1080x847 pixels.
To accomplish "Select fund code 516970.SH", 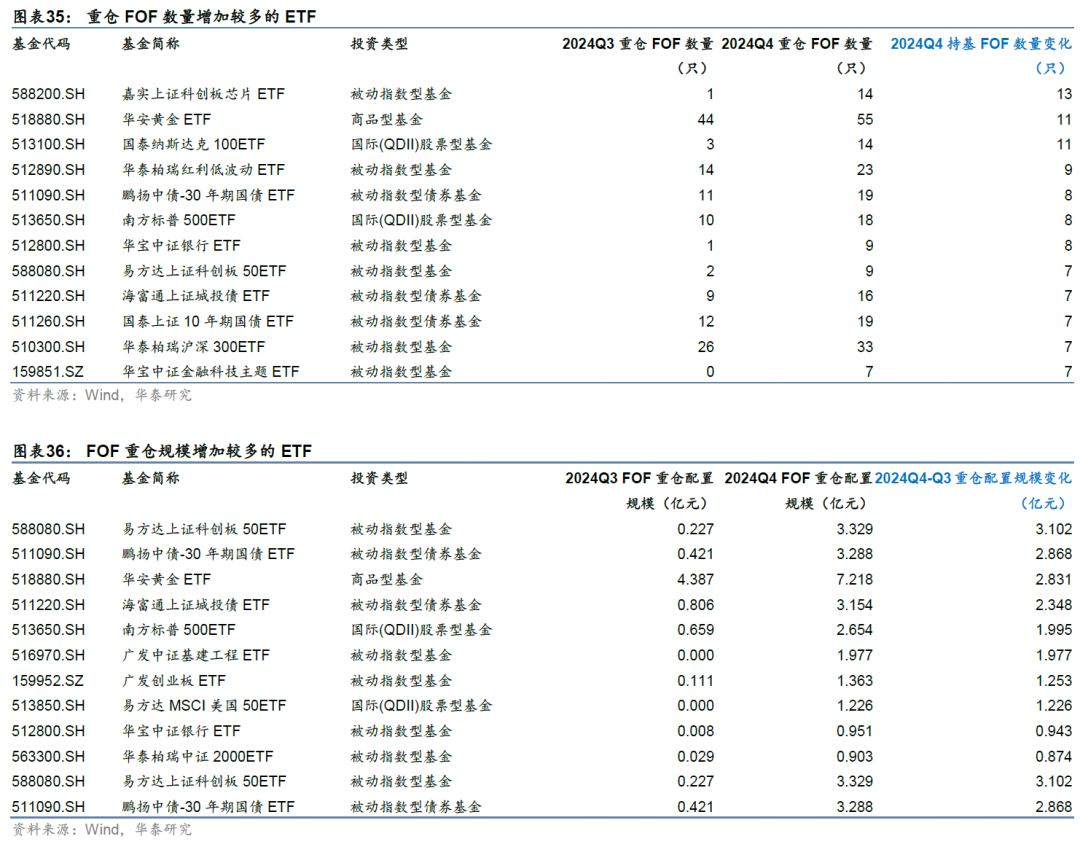I will click(x=48, y=656).
